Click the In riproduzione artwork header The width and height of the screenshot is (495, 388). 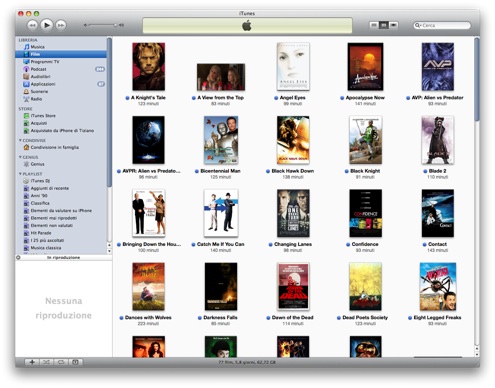pos(63,258)
